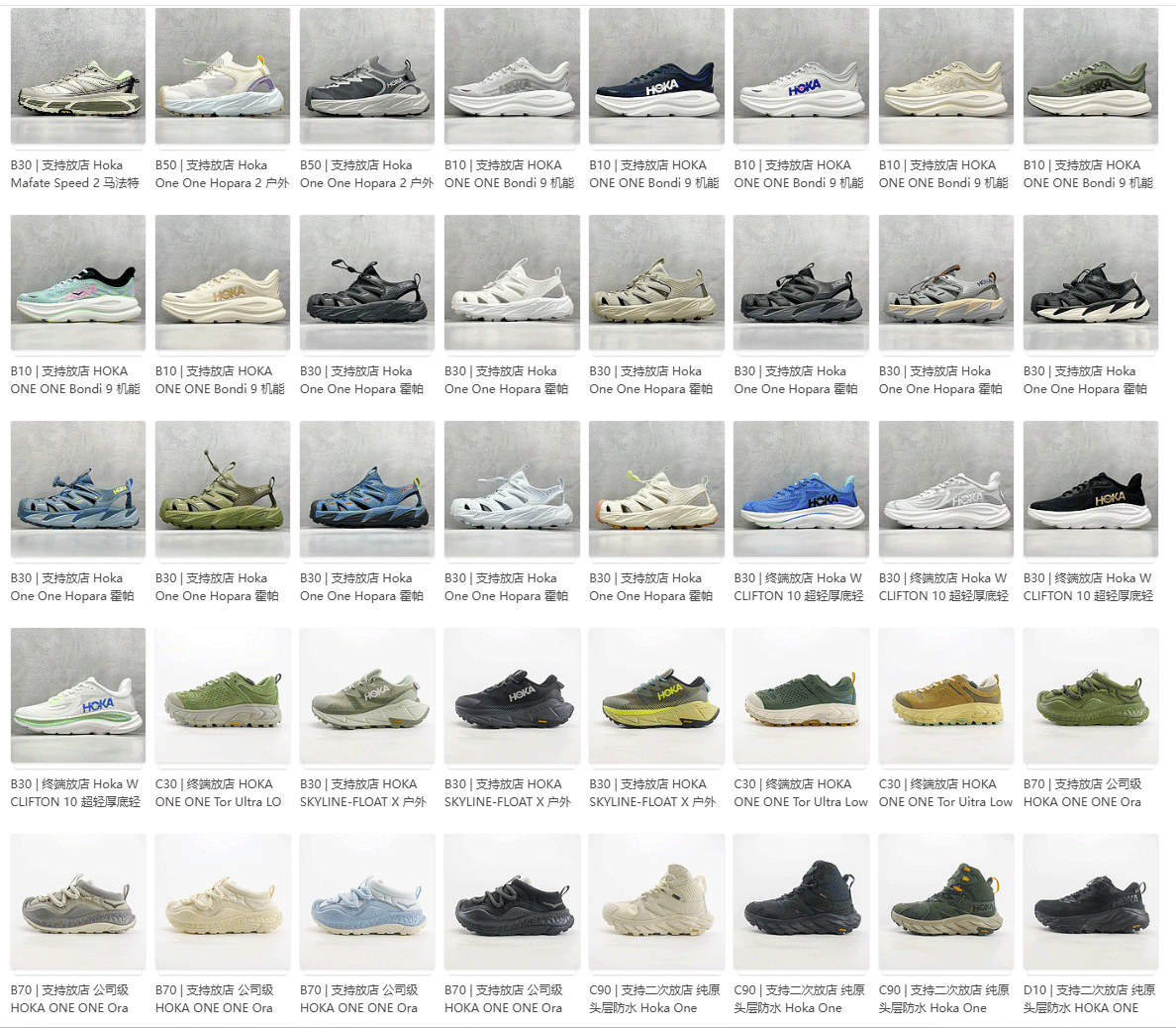Open the cream Ora slip-on photo
The image size is (1176, 1028).
click(x=223, y=902)
